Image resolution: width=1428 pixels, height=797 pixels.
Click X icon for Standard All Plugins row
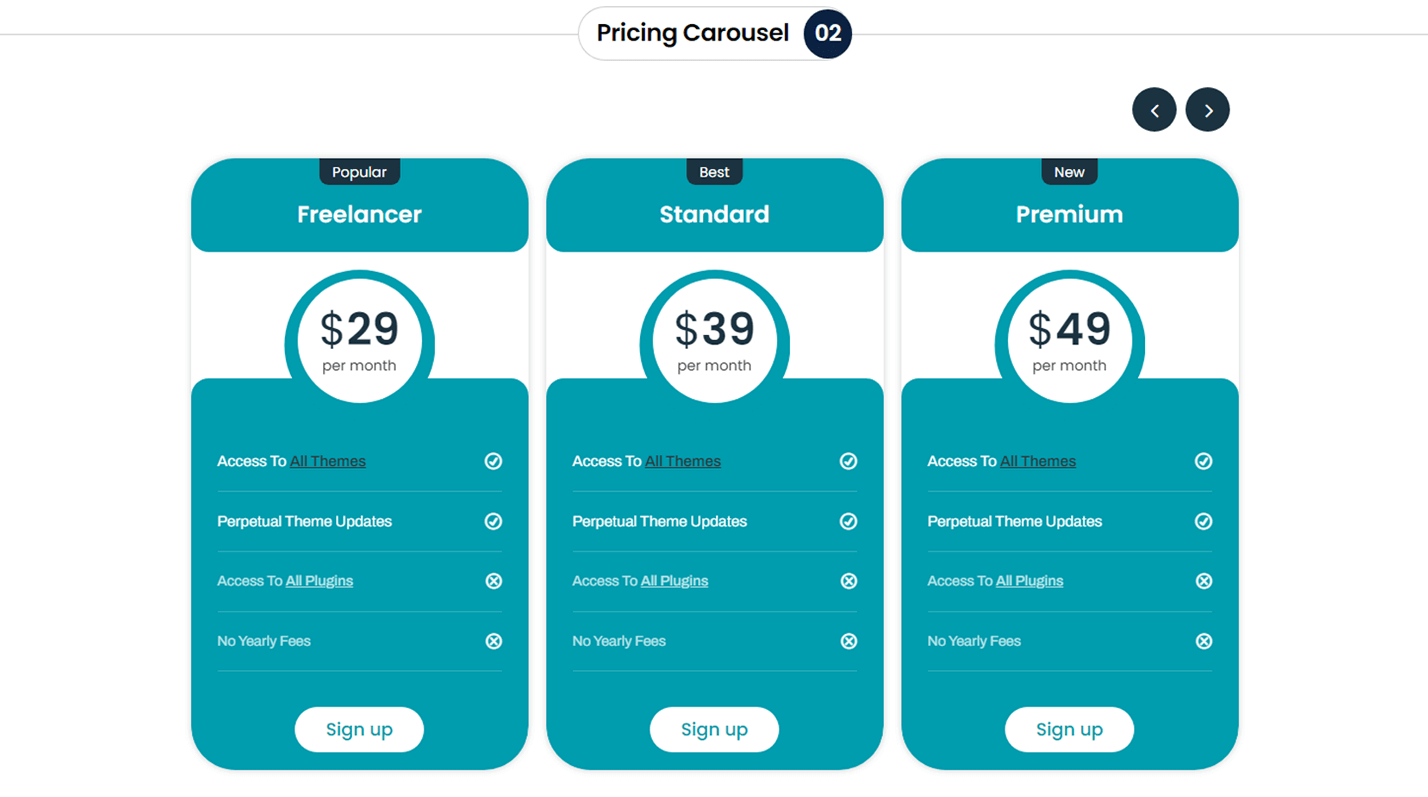point(848,581)
